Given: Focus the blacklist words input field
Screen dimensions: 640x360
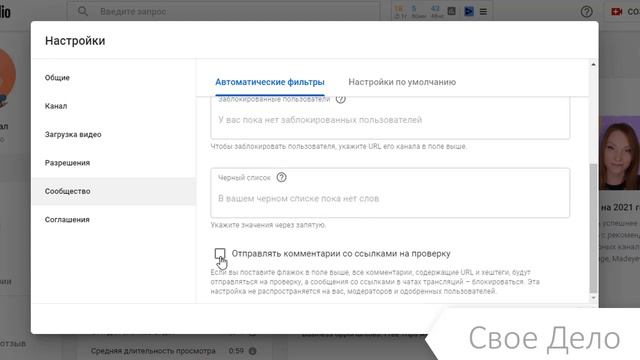Looking at the screenshot, I should [x=390, y=193].
